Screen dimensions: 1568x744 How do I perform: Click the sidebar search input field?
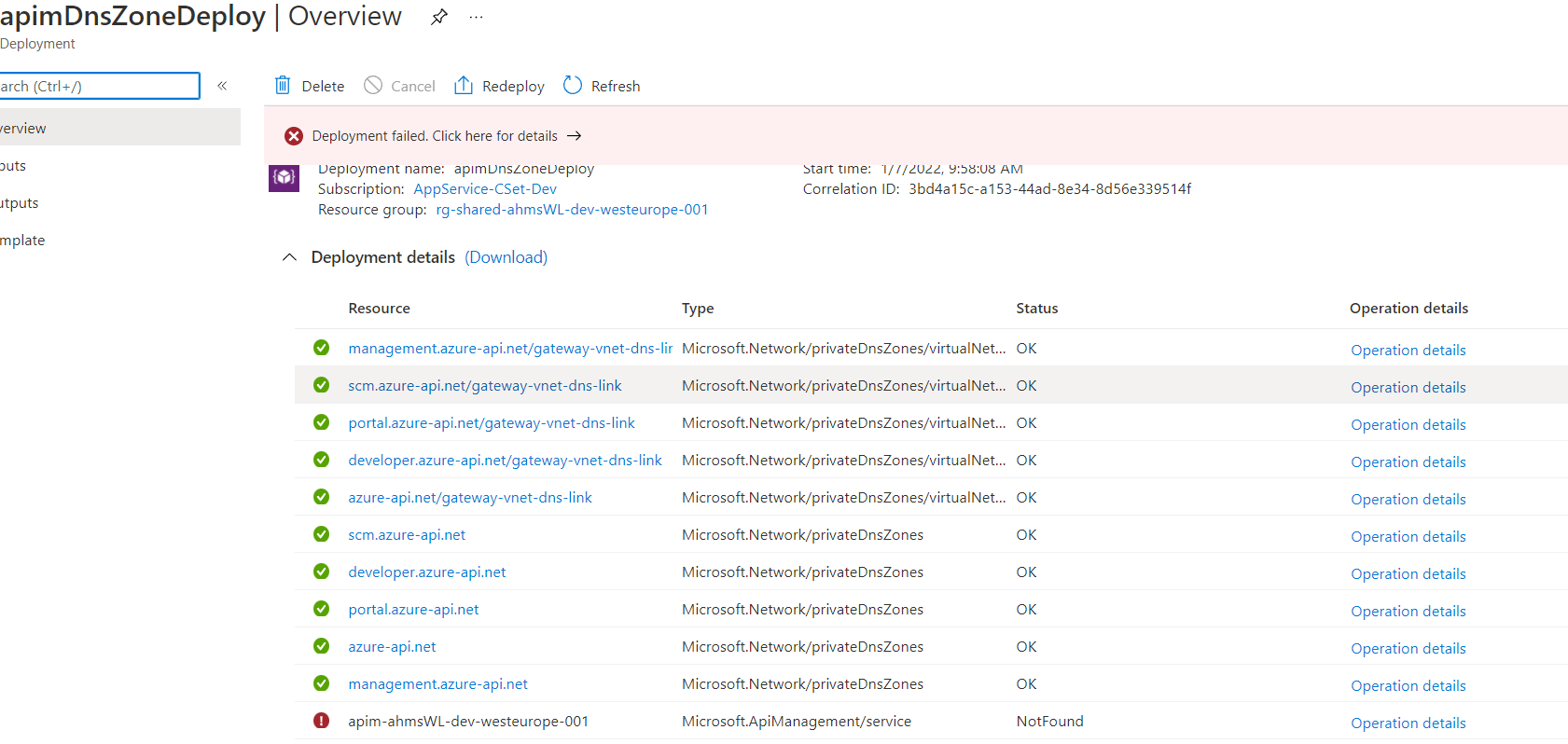[100, 86]
